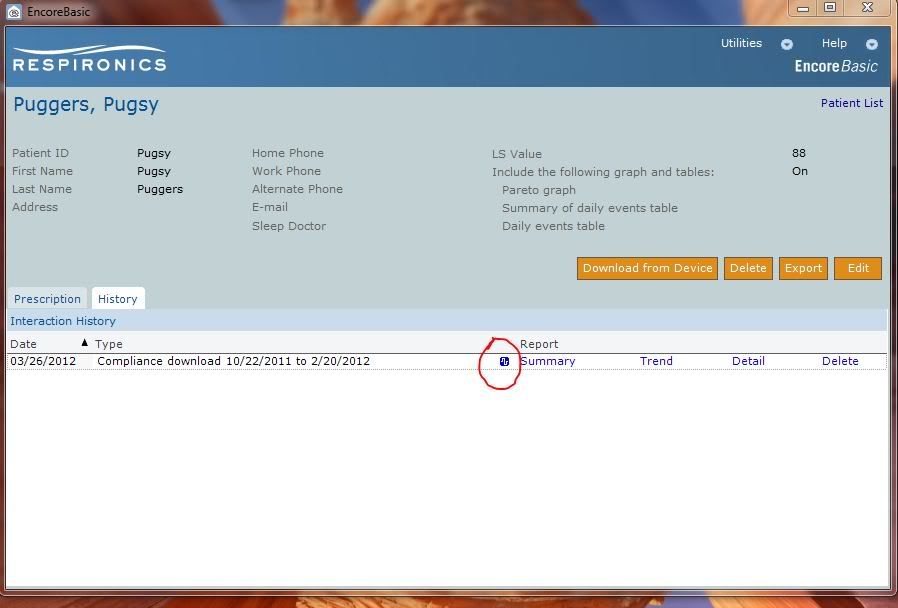Delete the compliance download row via link
This screenshot has height=608, width=898.
(840, 361)
